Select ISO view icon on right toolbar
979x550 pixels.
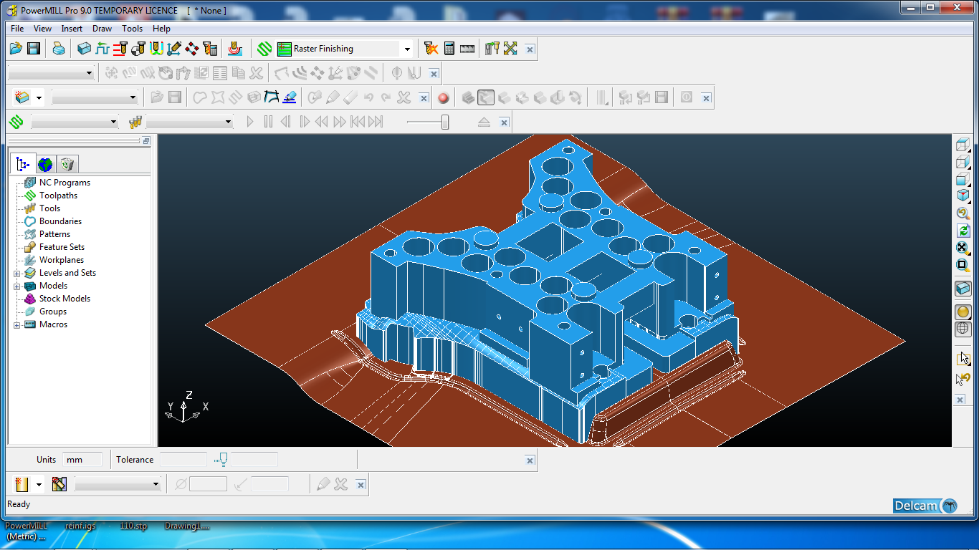coord(963,195)
